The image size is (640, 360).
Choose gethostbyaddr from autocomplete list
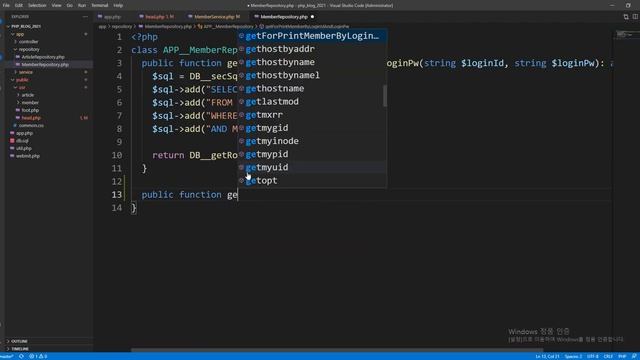[x=312, y=49]
